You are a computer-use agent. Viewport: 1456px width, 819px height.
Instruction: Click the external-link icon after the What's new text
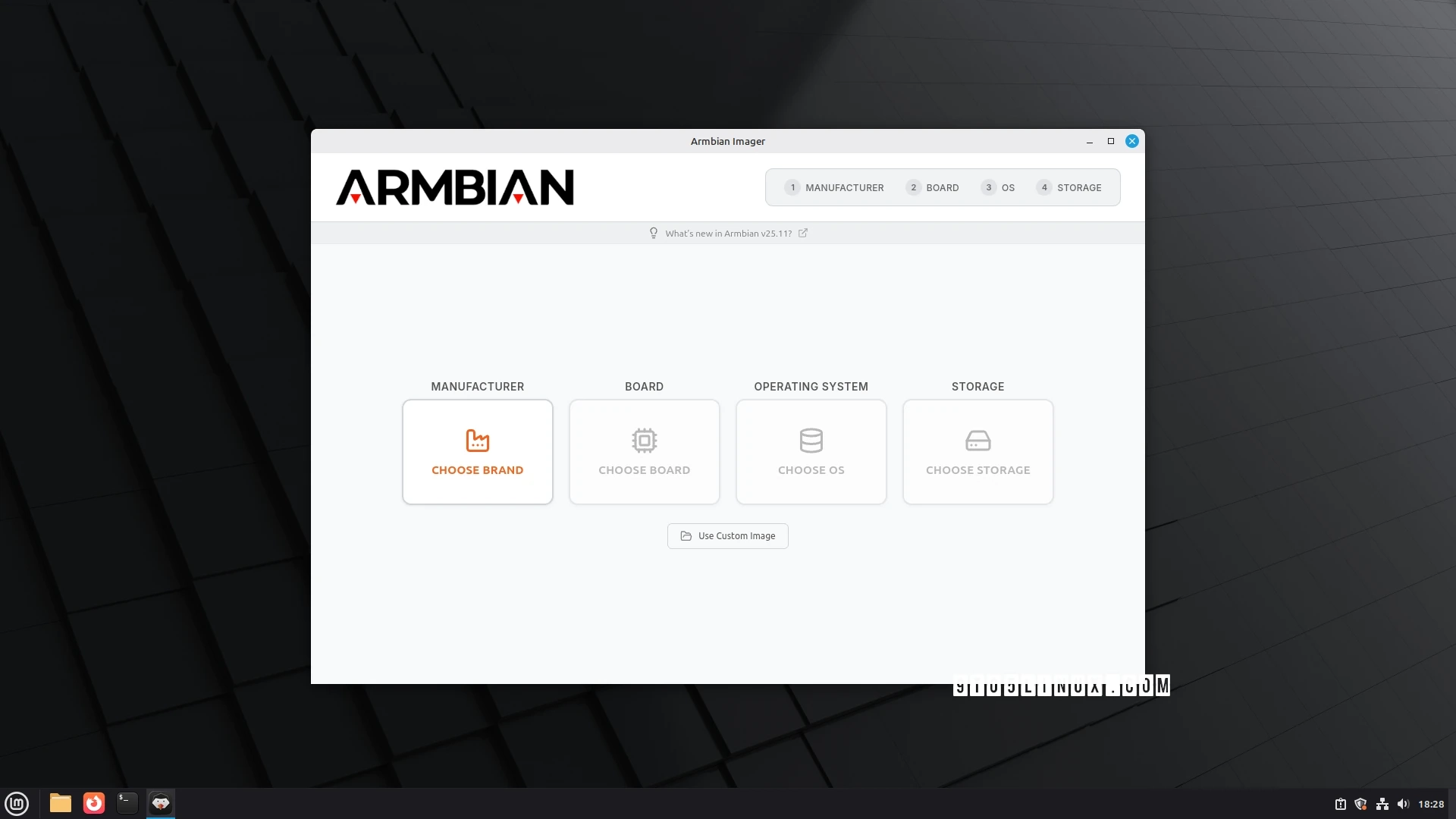point(802,233)
